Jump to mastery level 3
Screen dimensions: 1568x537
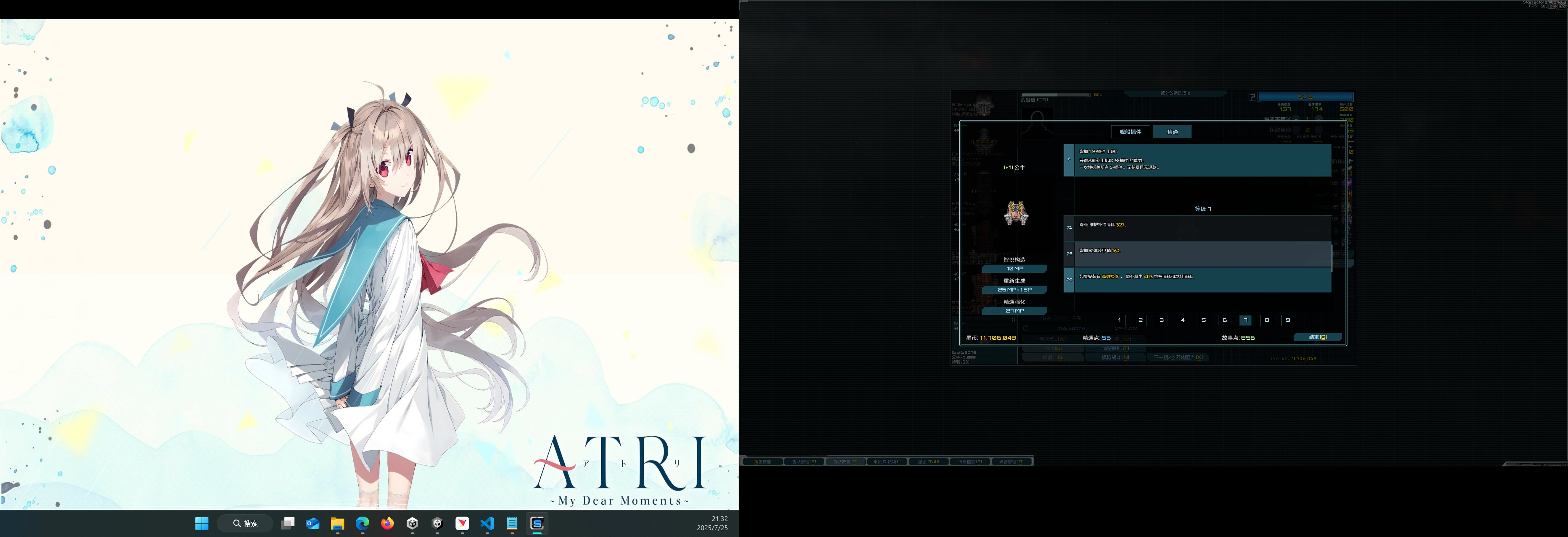(x=1161, y=320)
